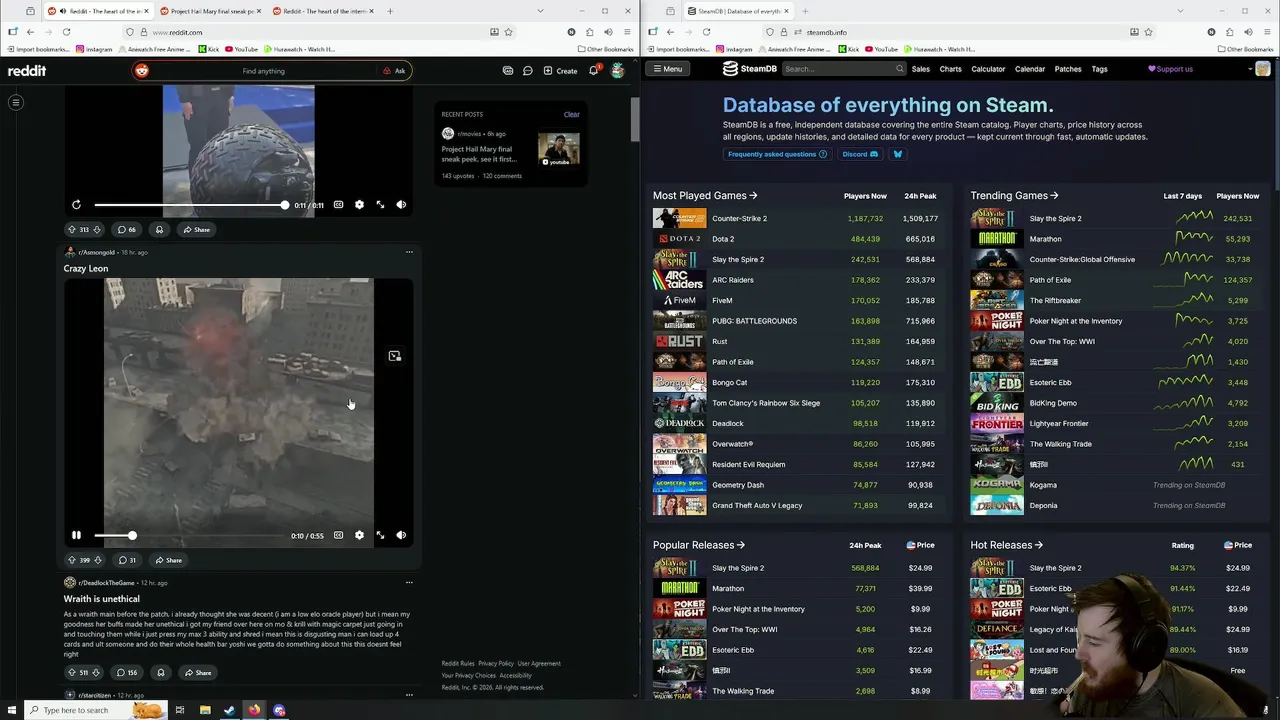Open the Reddit advertise icon
This screenshot has width=1280, height=720.
coord(508,71)
